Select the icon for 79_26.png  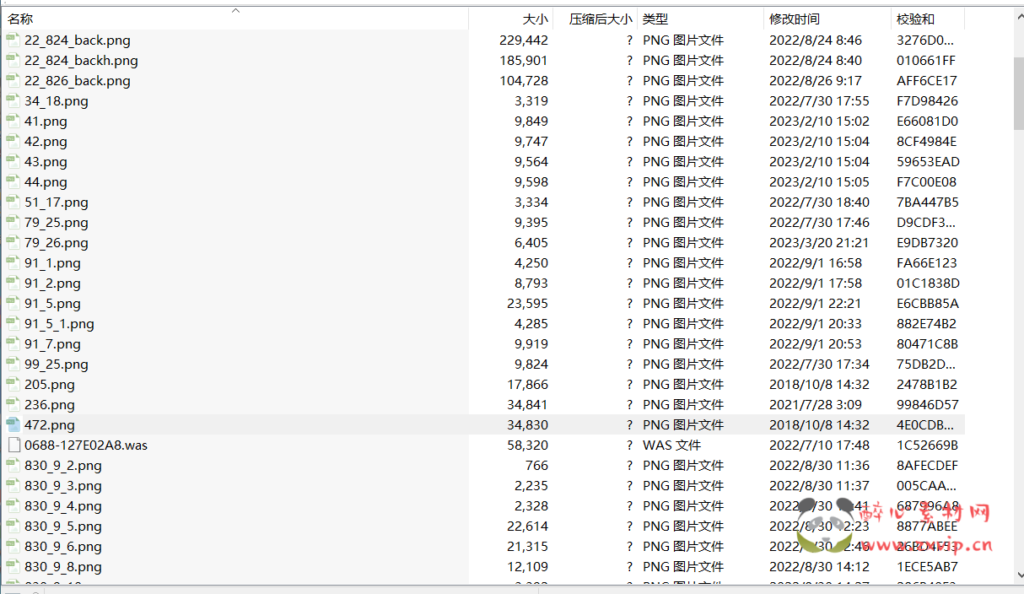[13, 243]
